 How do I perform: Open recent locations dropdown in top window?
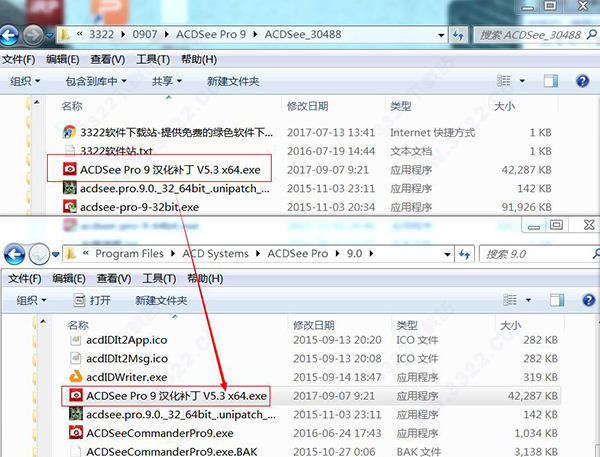(x=49, y=36)
